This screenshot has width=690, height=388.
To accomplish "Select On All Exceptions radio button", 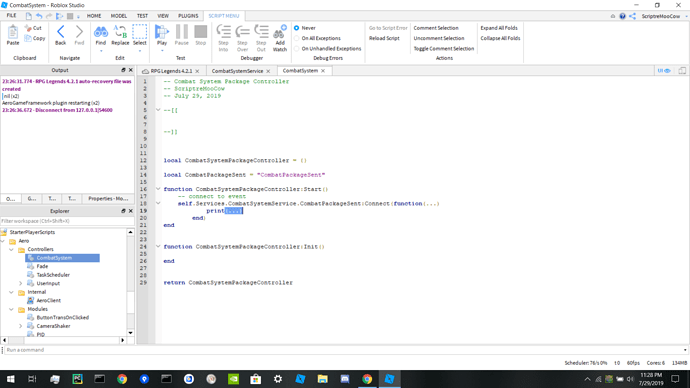I will pyautogui.click(x=297, y=38).
